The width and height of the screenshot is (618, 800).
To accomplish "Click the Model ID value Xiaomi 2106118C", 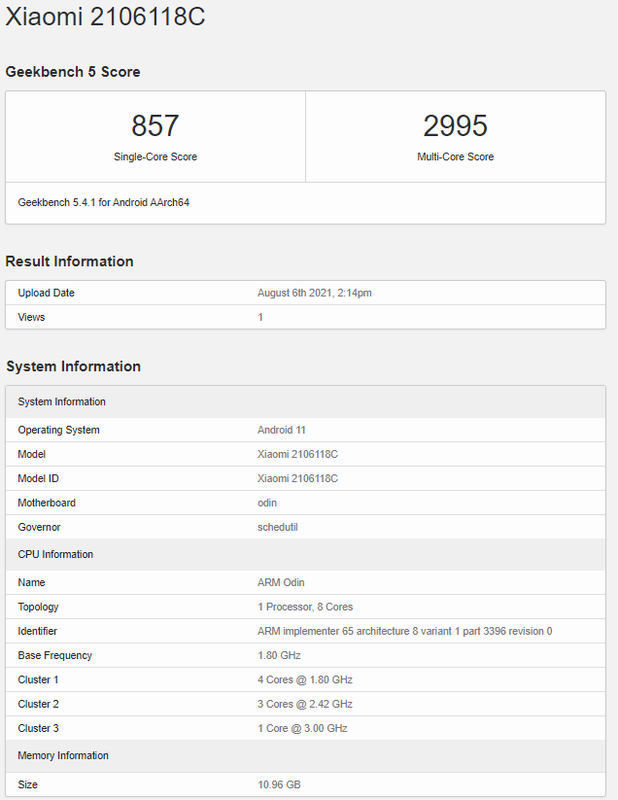I will pyautogui.click(x=298, y=478).
